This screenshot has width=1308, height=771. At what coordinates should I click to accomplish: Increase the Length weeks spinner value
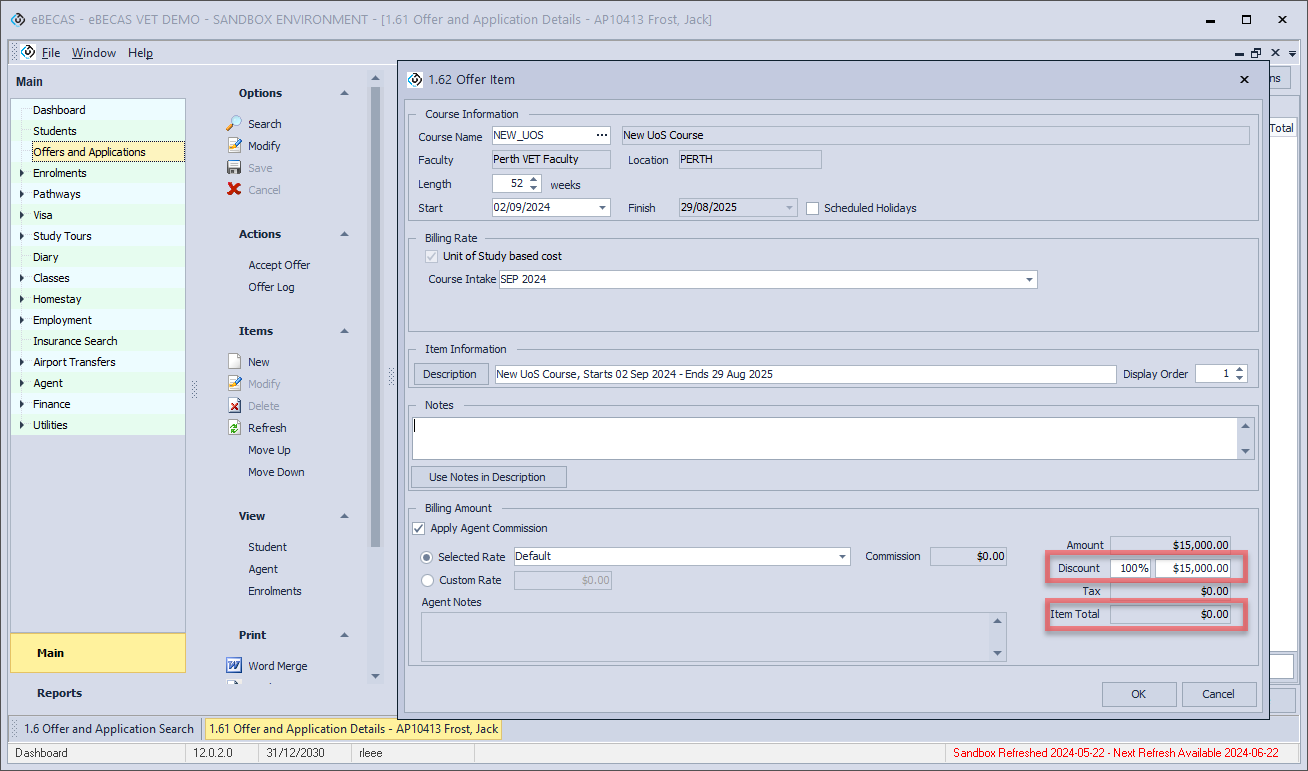(533, 180)
